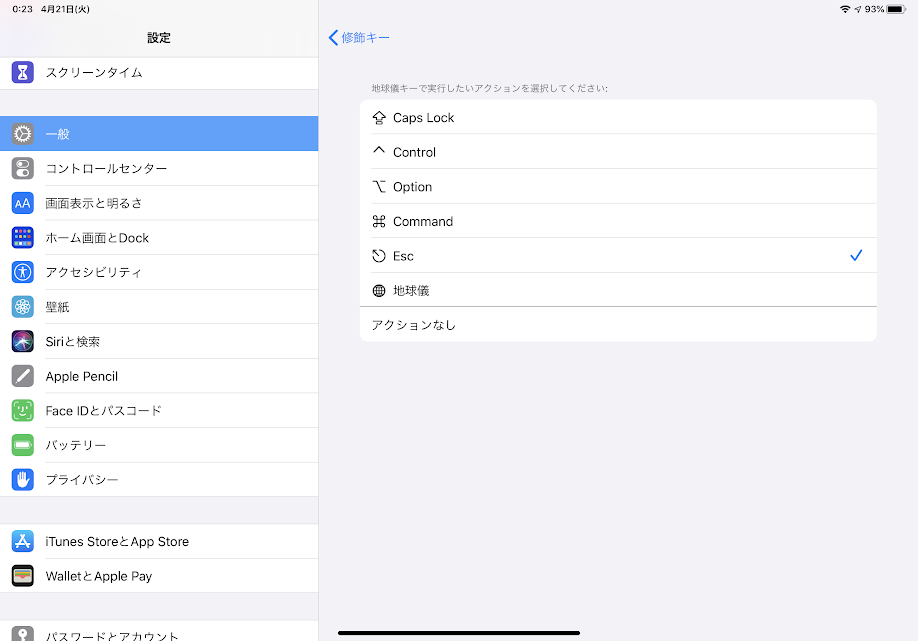Viewport: 918px width, 641px height.
Task: Open the Face ID passcode icon
Action: [x=23, y=410]
